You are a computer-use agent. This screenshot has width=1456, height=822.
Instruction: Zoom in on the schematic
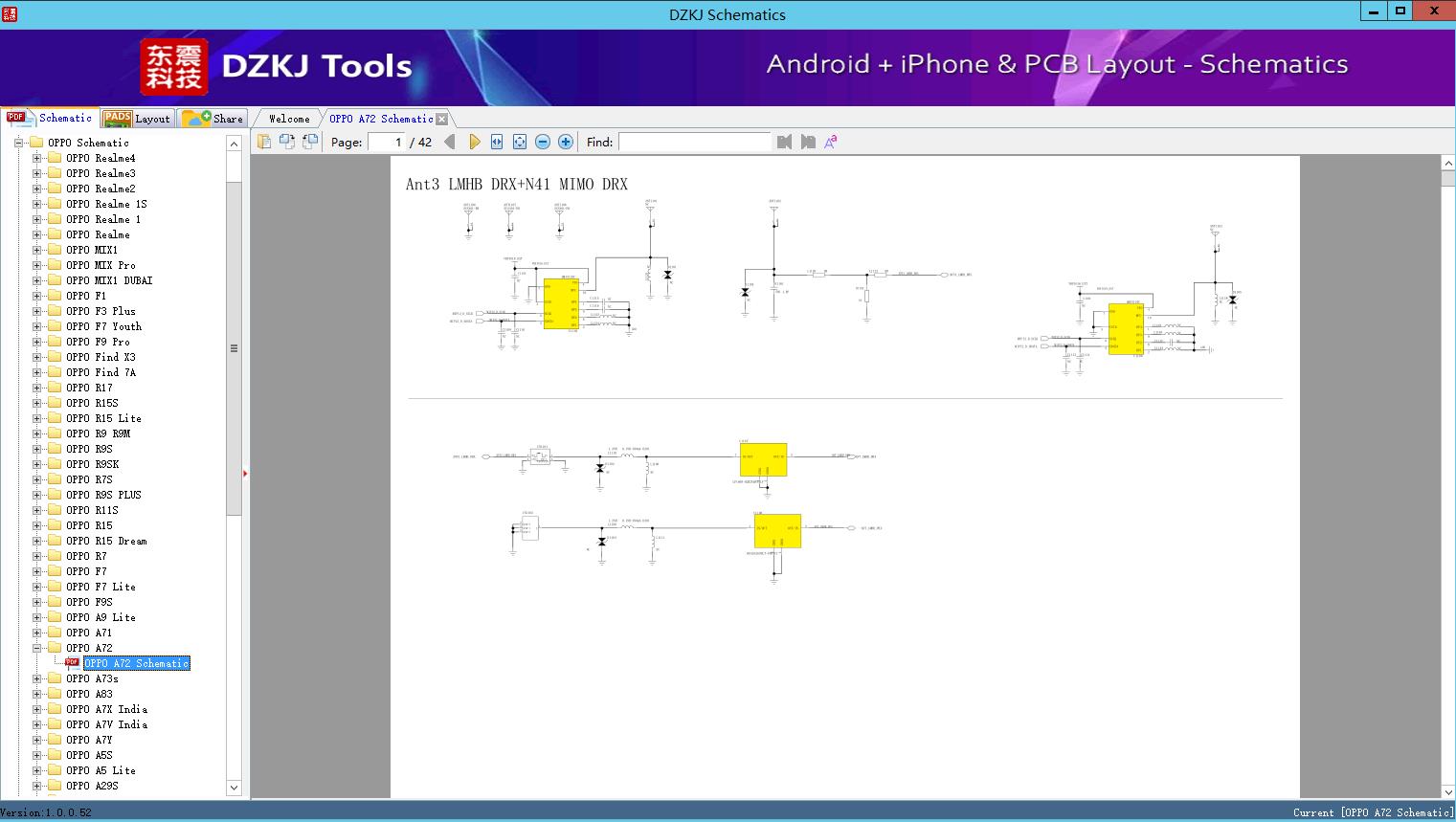point(566,142)
